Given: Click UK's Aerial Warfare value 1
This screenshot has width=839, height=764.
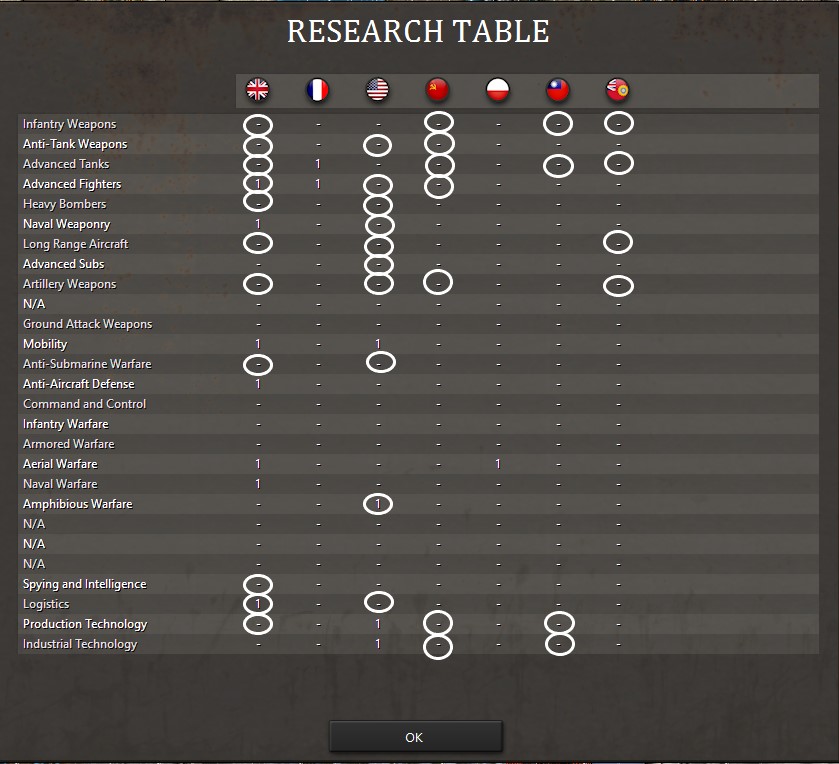Looking at the screenshot, I should click(x=258, y=464).
